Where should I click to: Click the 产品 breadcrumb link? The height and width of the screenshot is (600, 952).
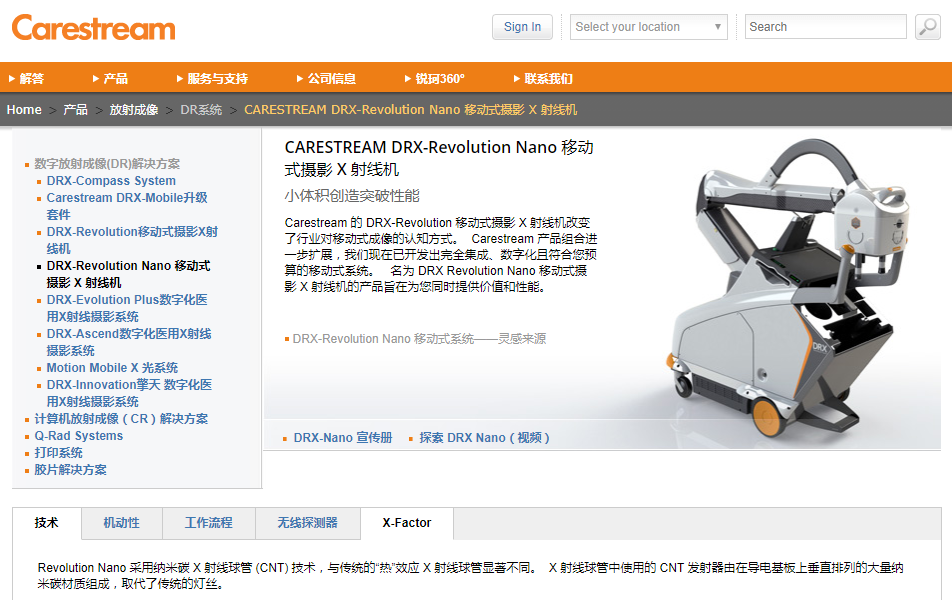coord(75,110)
